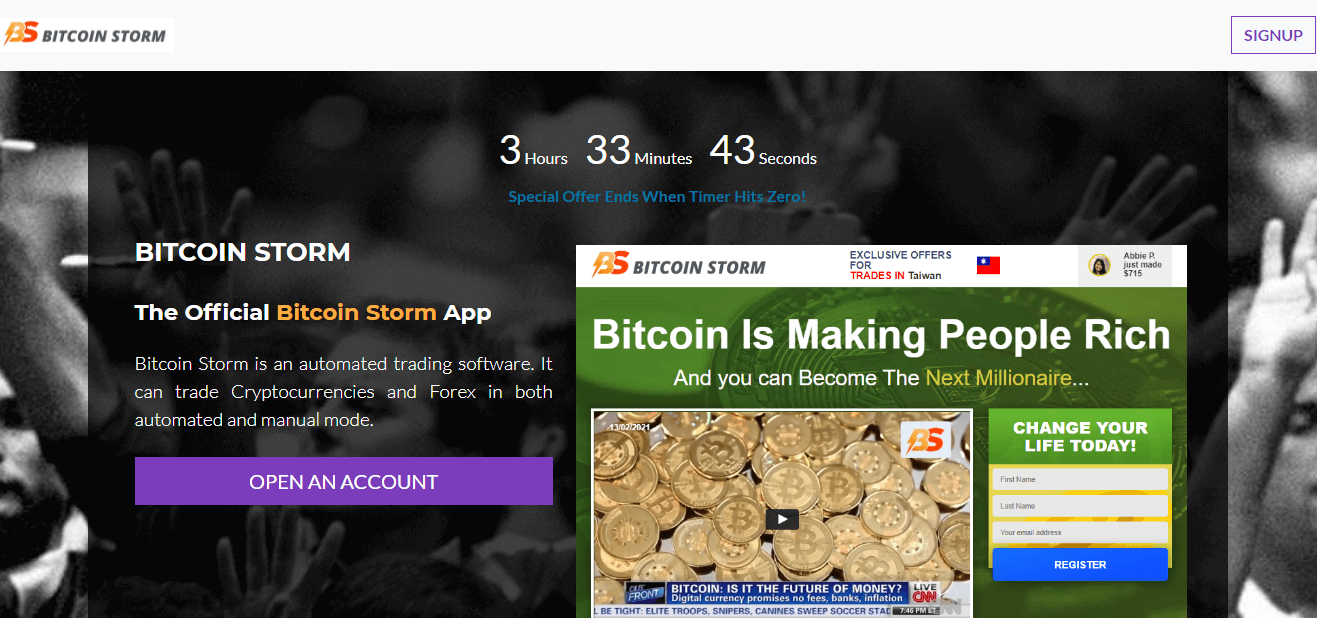This screenshot has width=1317, height=618.
Task: Click the blue REGISTER button
Action: 1080,564
